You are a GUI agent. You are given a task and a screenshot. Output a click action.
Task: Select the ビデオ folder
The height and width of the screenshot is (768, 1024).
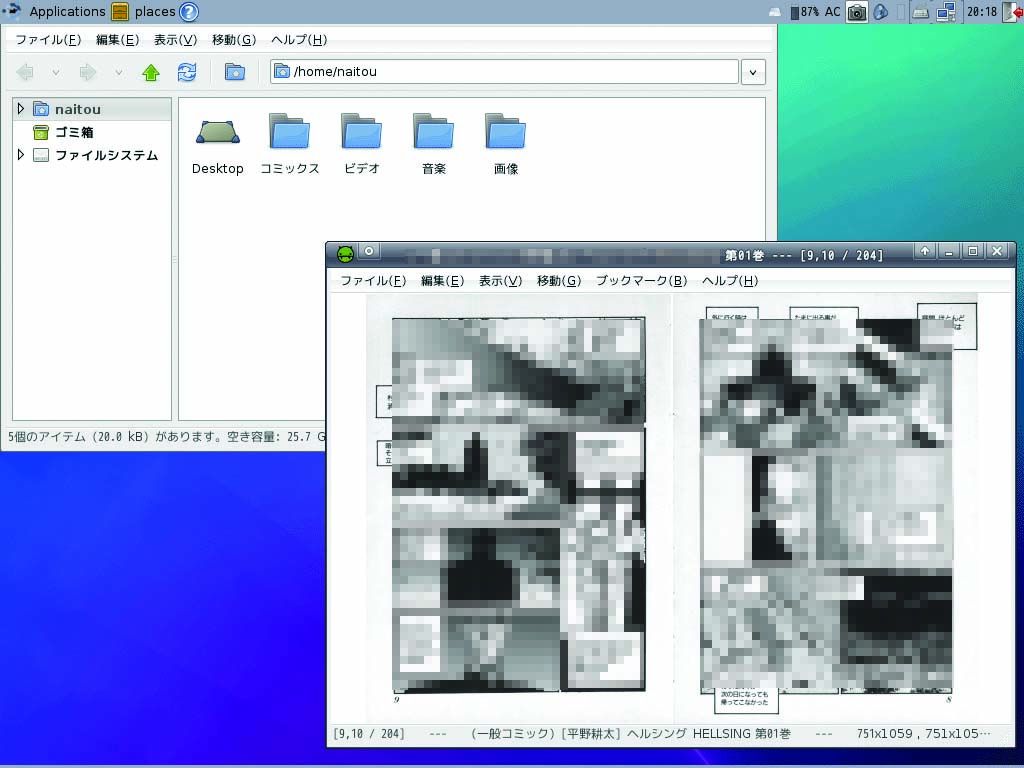[361, 145]
